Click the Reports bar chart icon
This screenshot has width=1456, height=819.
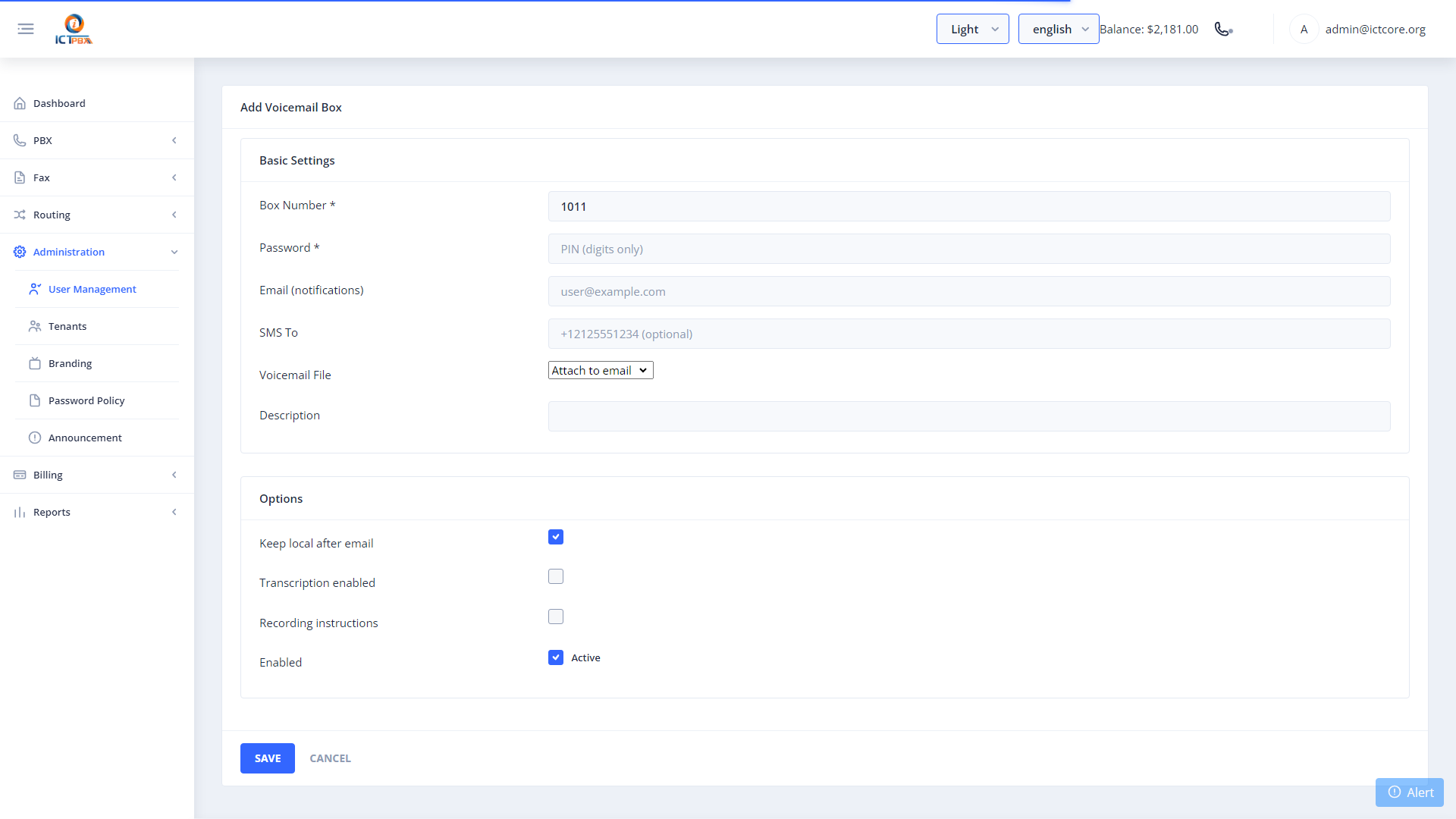(20, 512)
